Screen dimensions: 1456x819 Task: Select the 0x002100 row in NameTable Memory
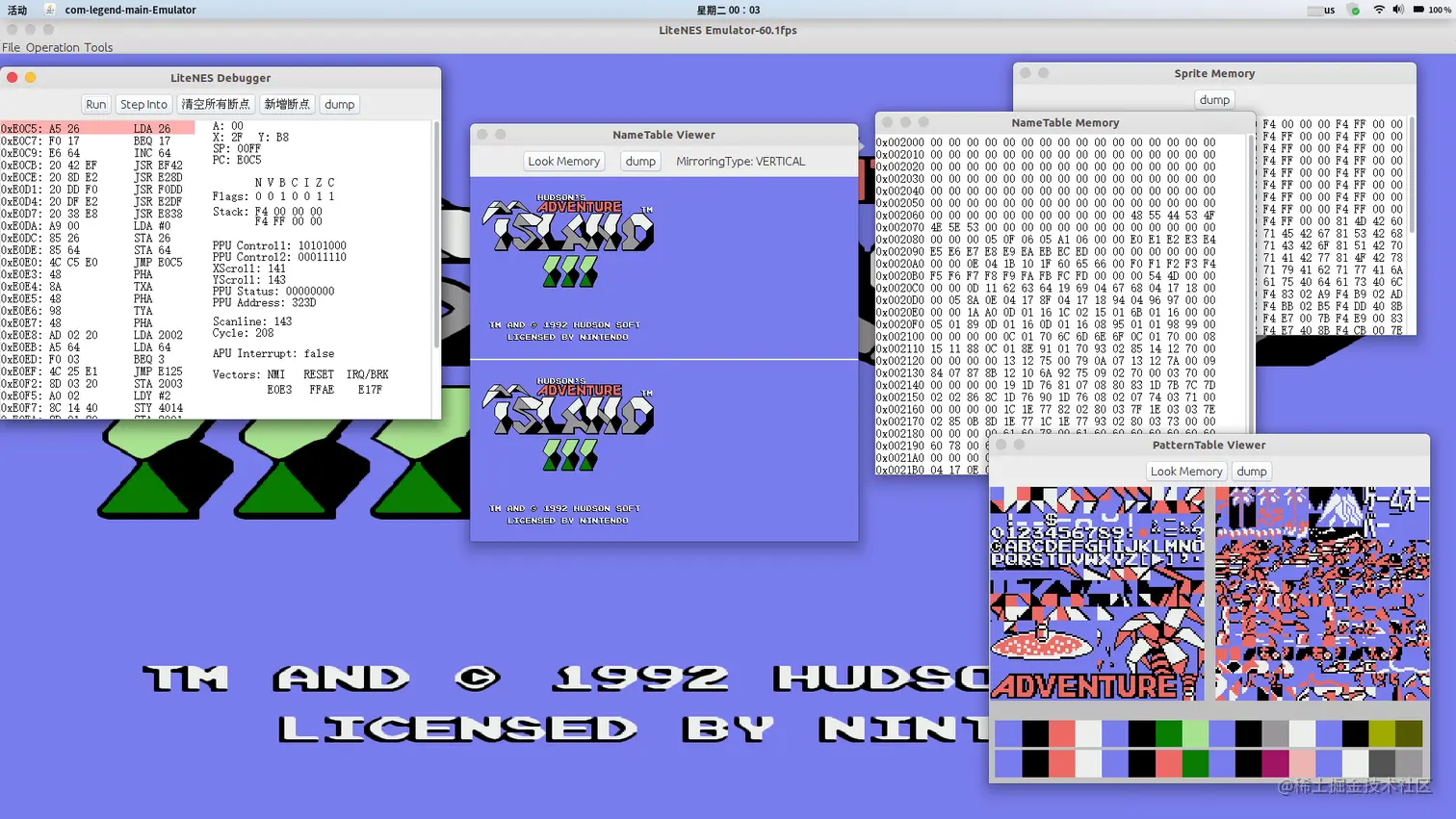(x=1046, y=337)
